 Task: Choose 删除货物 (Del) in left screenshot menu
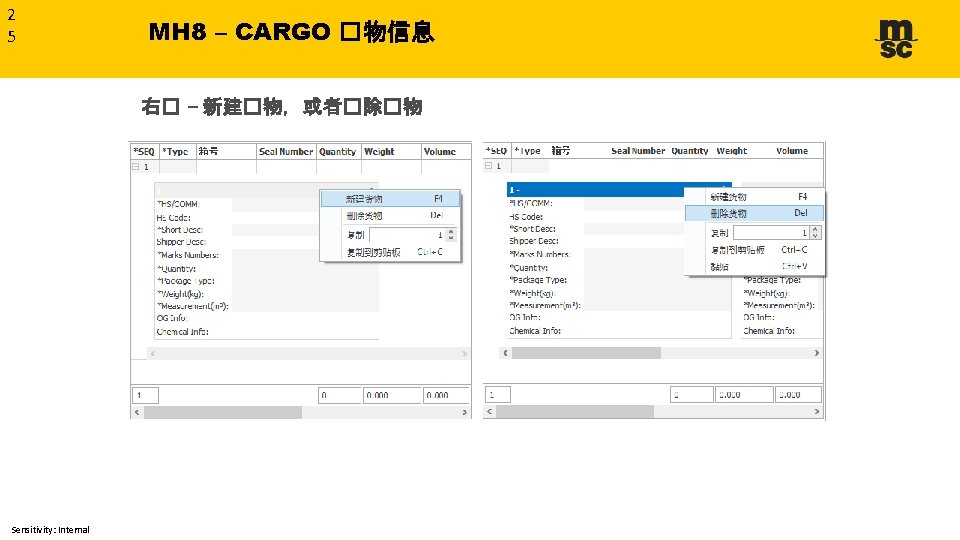[391, 216]
